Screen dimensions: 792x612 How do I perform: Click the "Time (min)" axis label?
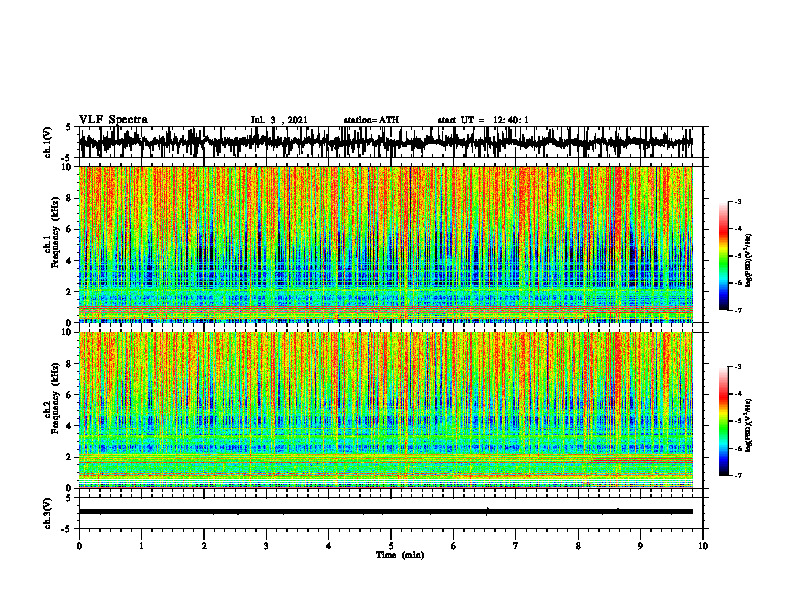(400, 555)
